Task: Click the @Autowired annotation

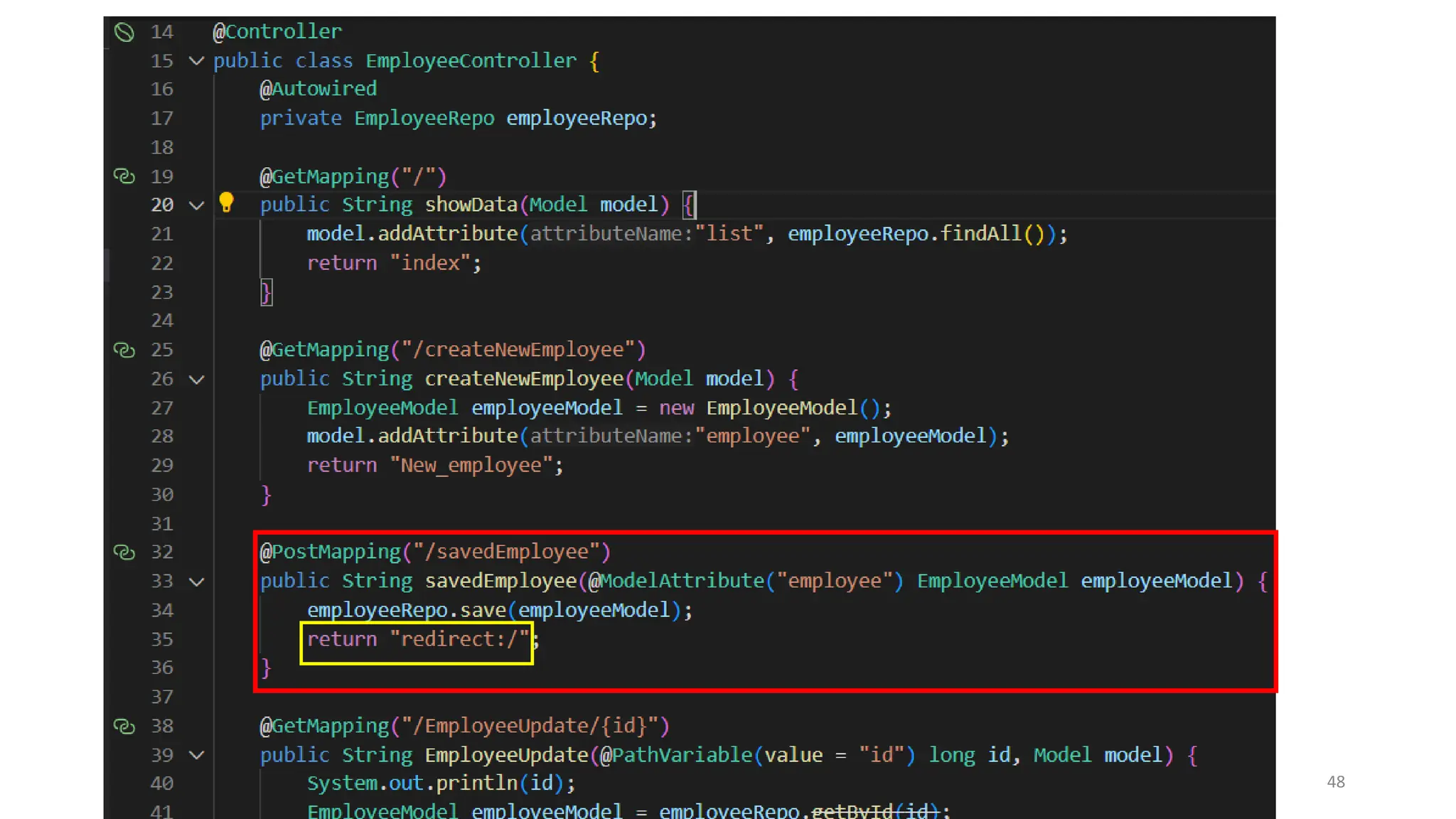Action: point(318,89)
